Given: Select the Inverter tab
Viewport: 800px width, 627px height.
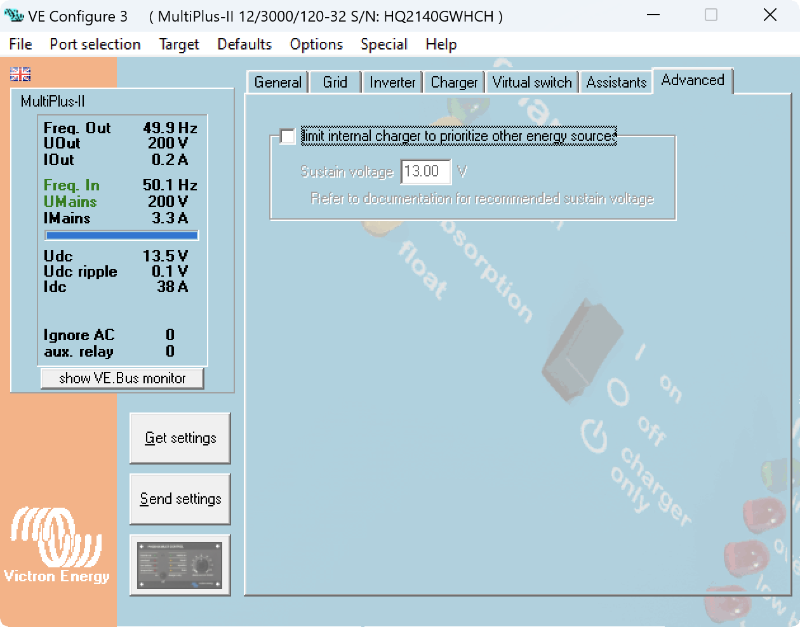Looking at the screenshot, I should 392,83.
